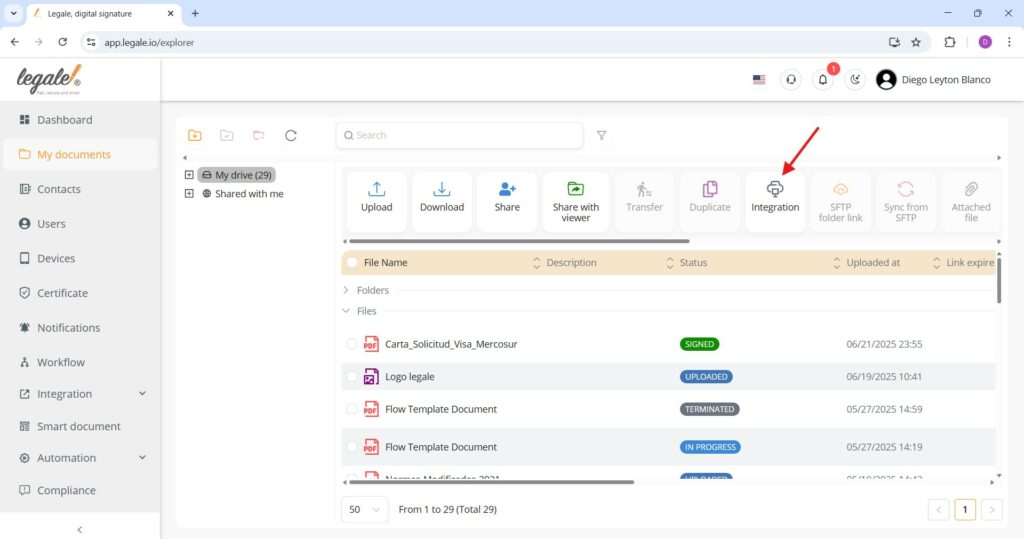Open the Share action

(x=507, y=201)
